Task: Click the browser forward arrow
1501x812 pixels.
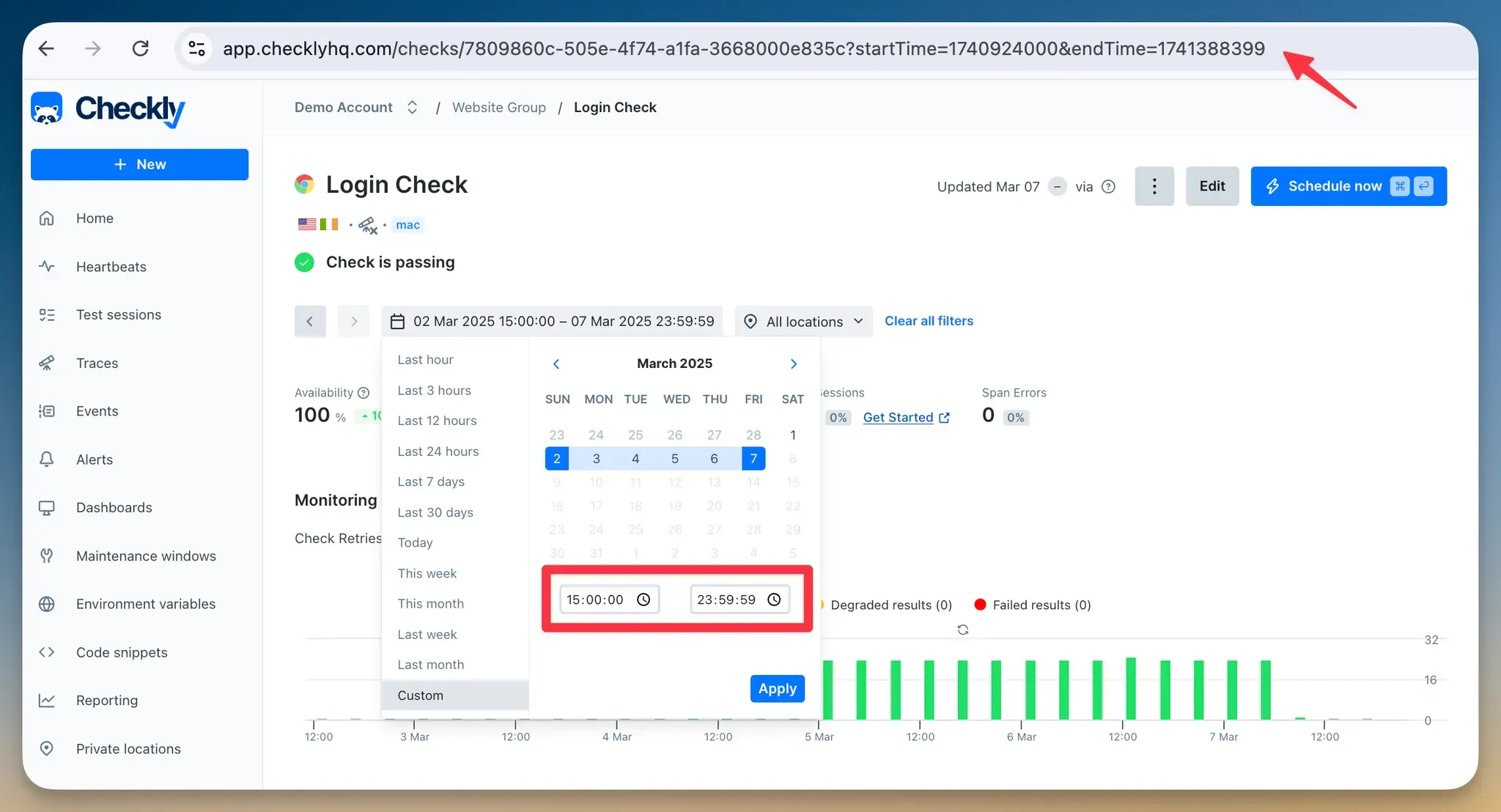Action: 93,48
